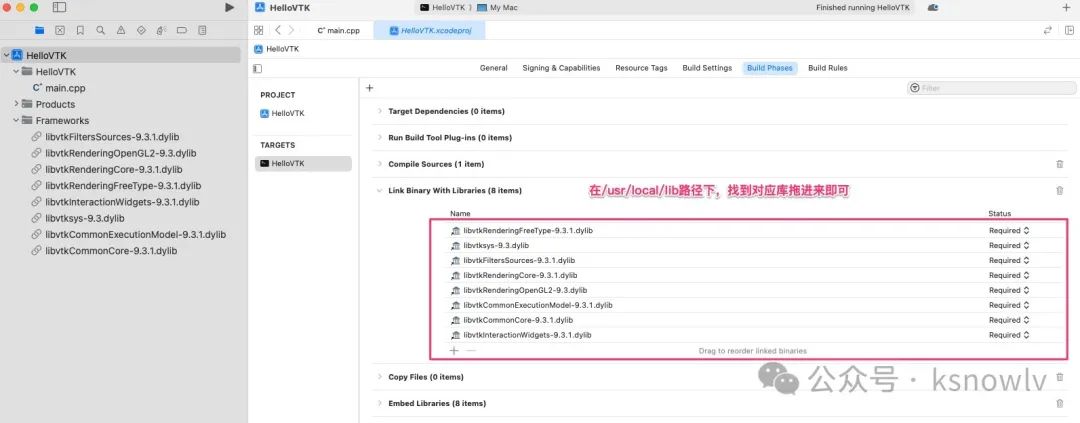The image size is (1080, 423).
Task: Go back in editor history
Action: [x=278, y=30]
